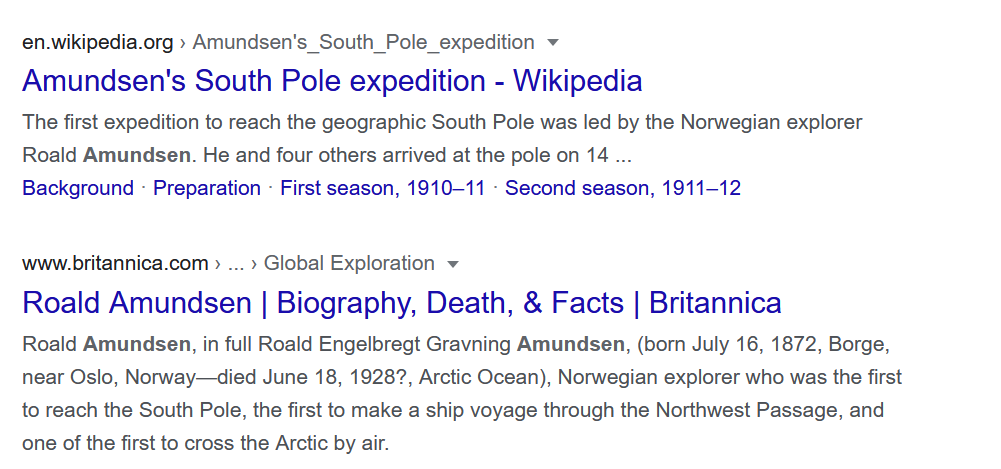Click the www.britannica.com domain text

[x=115, y=264]
